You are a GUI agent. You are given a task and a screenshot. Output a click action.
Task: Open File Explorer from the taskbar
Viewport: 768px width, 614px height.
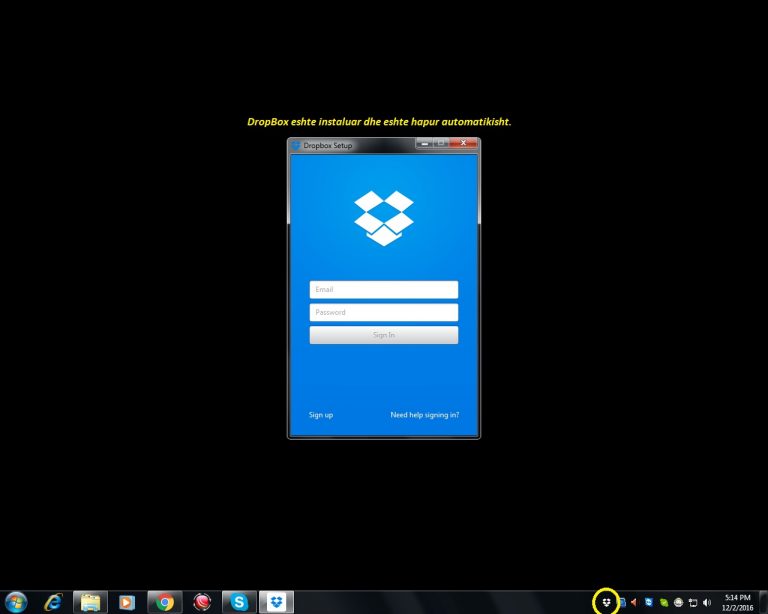90,602
